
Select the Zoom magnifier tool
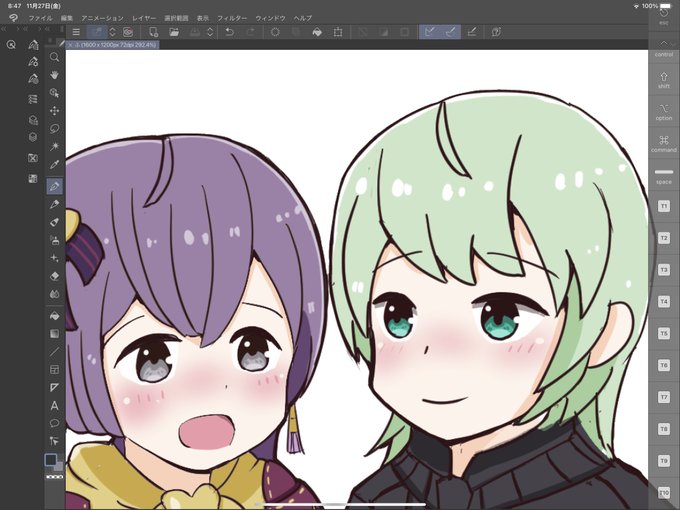(x=54, y=57)
